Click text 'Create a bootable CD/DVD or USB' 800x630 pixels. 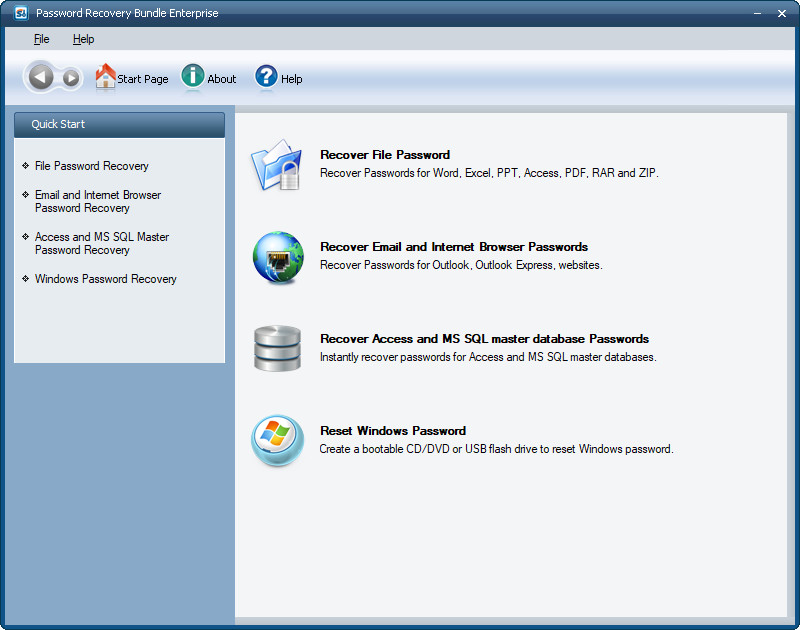pos(403,449)
